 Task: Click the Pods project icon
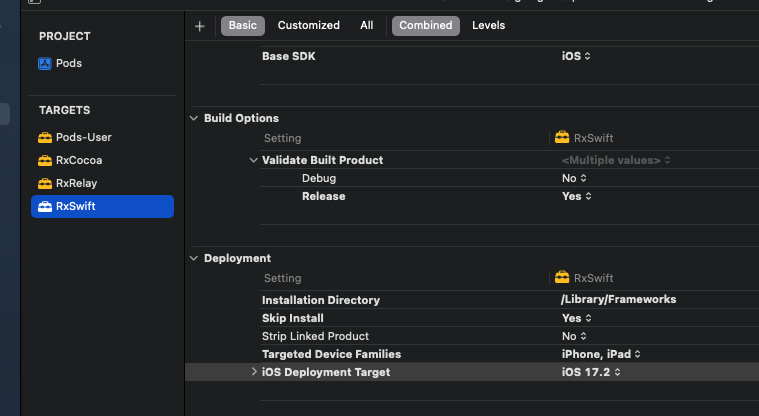(x=45, y=63)
